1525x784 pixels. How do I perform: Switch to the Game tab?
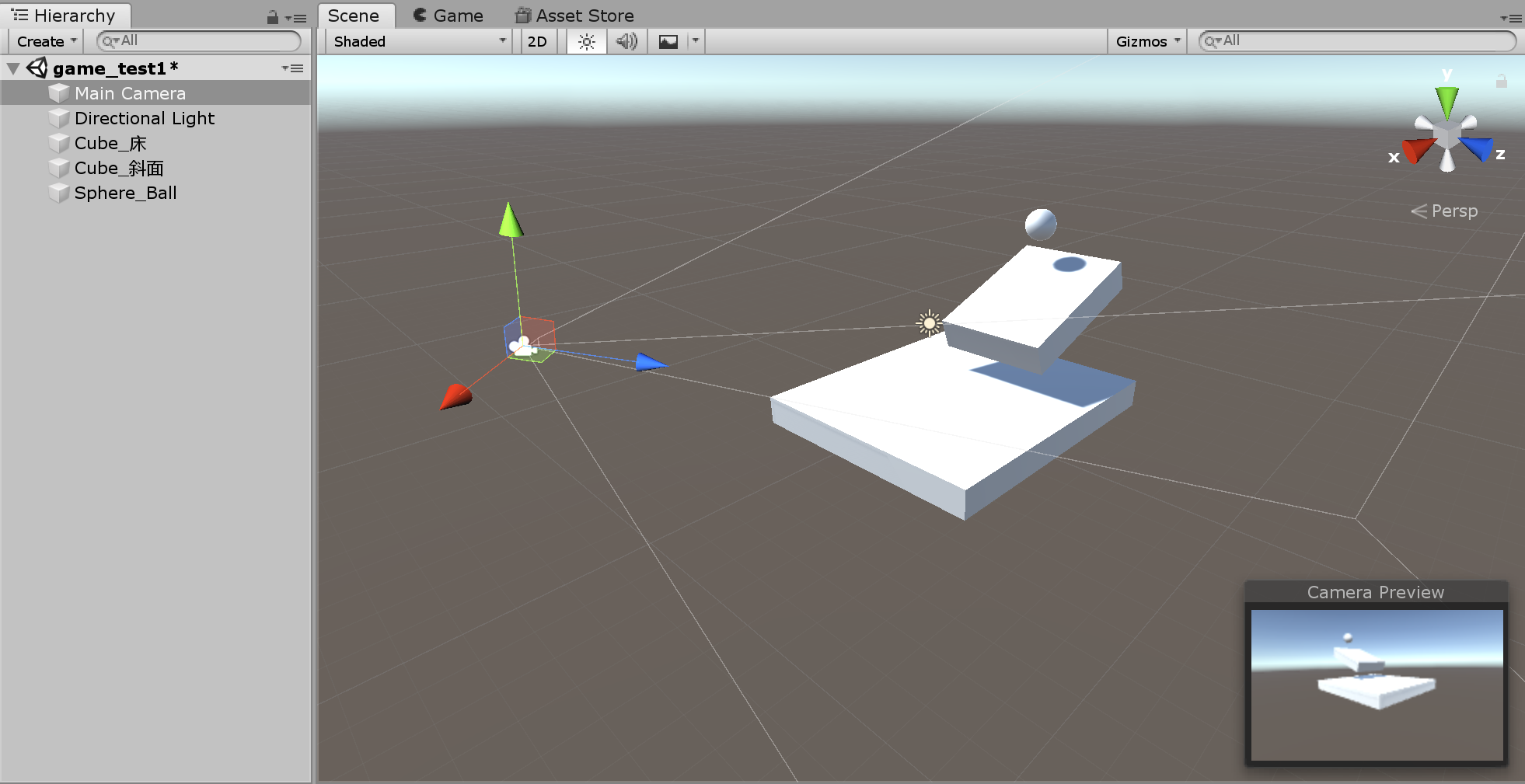point(448,16)
